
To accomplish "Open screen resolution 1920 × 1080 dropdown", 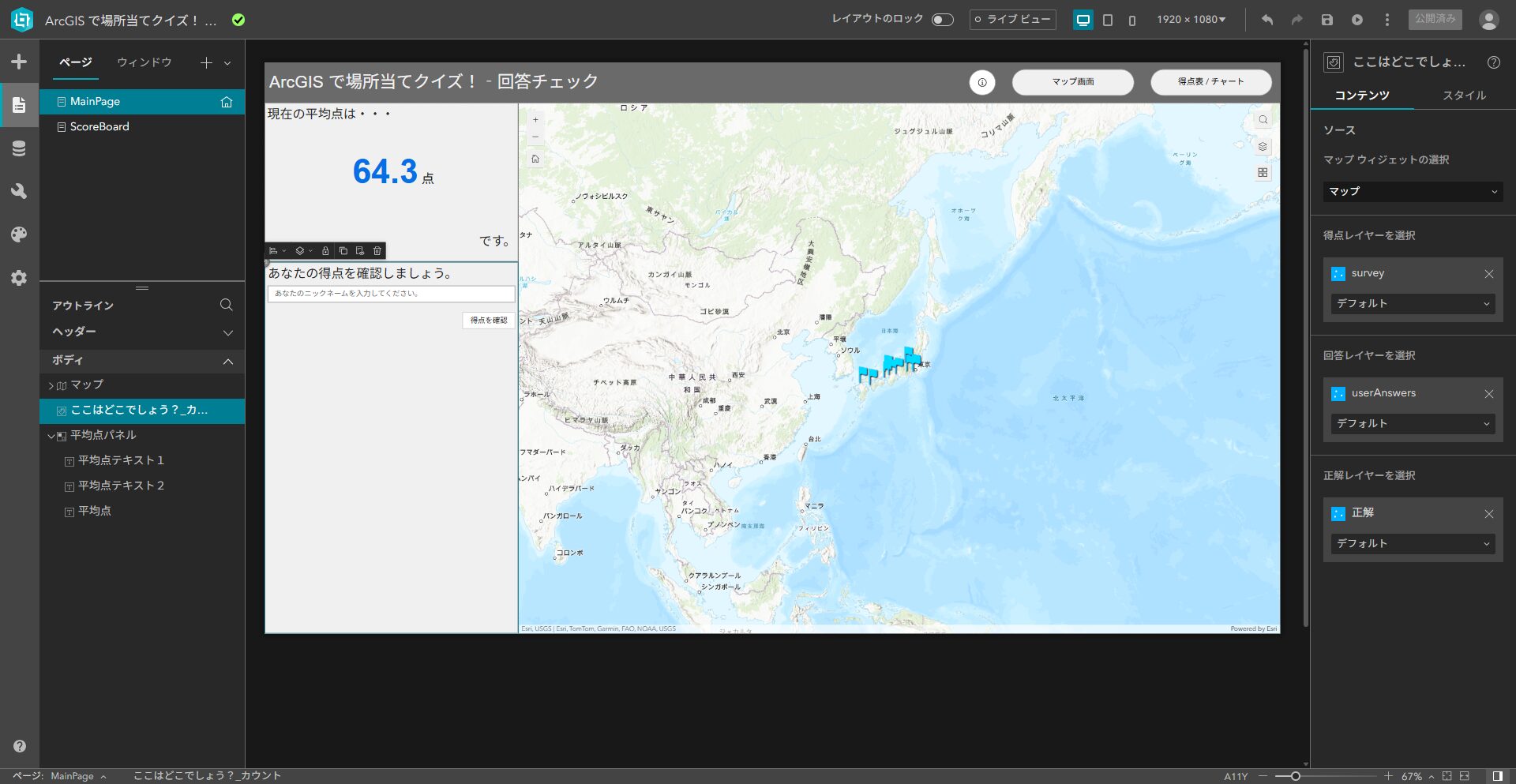I will point(1191,20).
